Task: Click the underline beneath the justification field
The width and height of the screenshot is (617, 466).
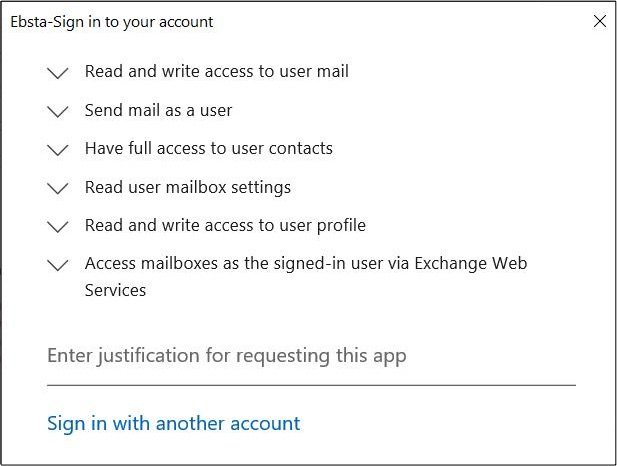Action: point(310,384)
